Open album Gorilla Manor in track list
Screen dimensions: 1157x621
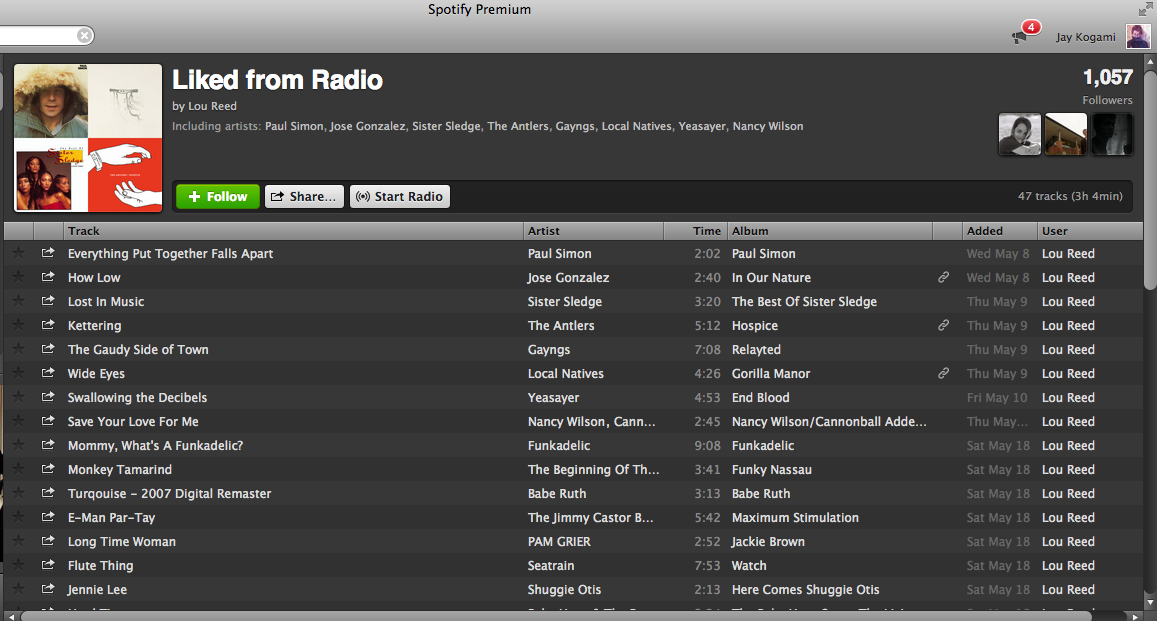tap(771, 373)
